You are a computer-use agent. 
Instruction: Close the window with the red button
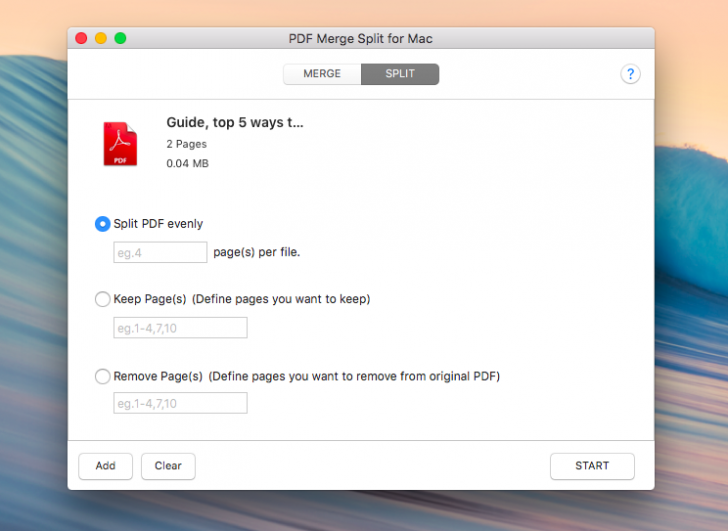[x=81, y=38]
